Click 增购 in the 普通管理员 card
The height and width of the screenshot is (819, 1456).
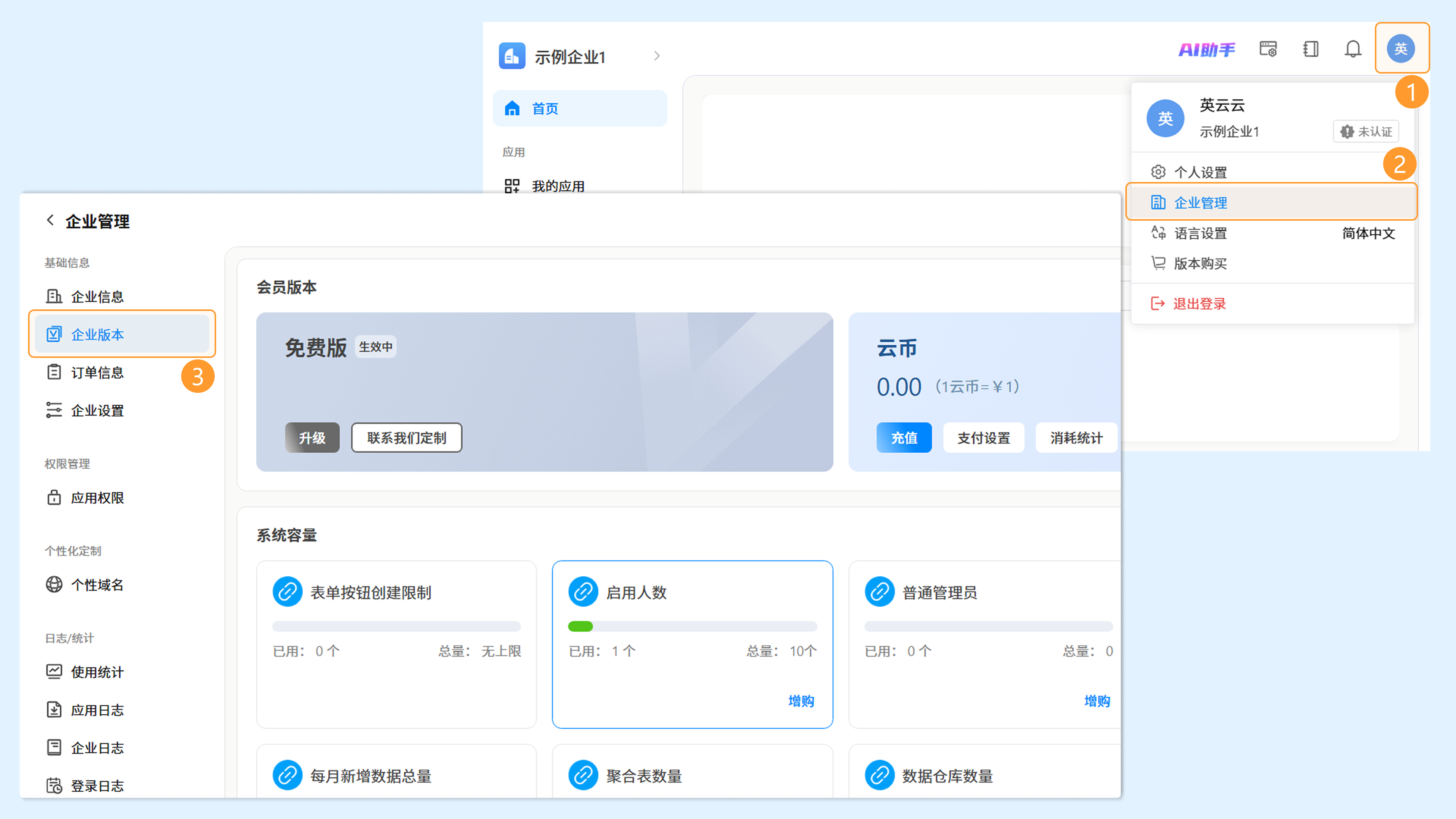pos(1097,701)
